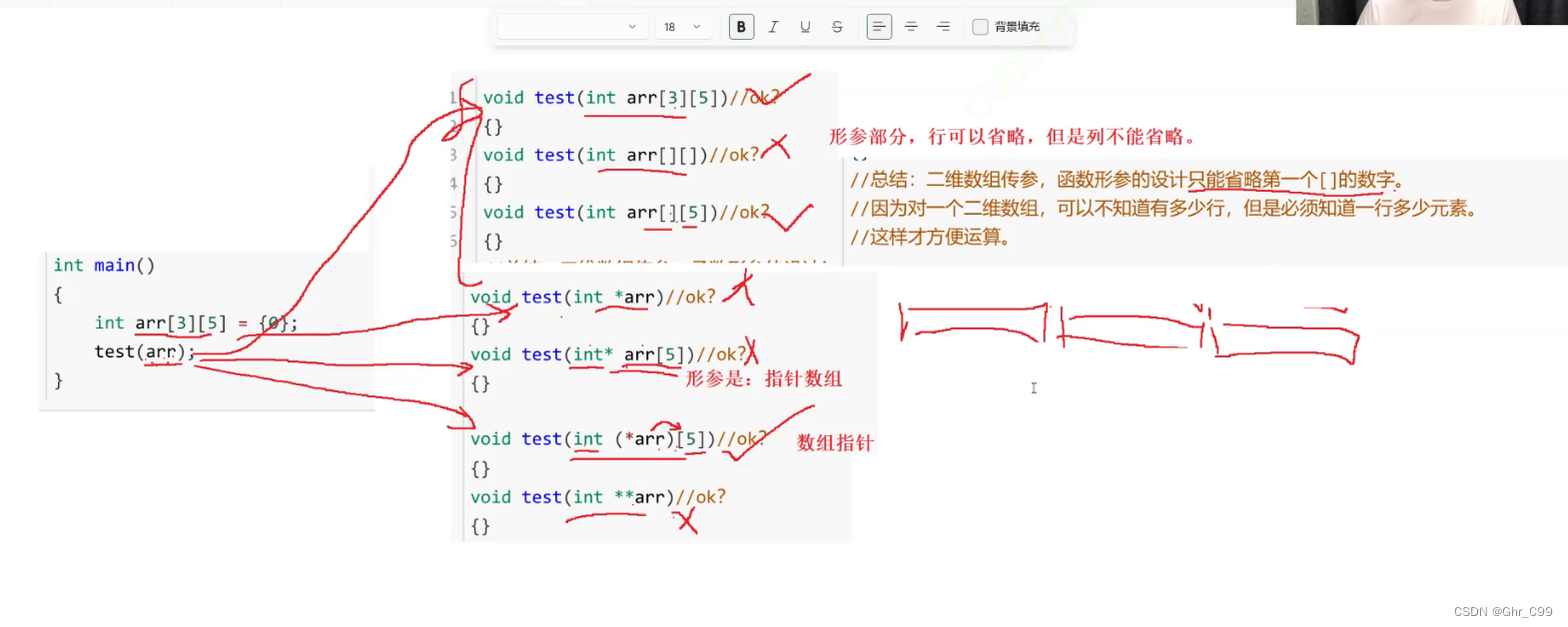The image size is (1568, 627).
Task: Open the font family dropdown
Action: point(571,27)
